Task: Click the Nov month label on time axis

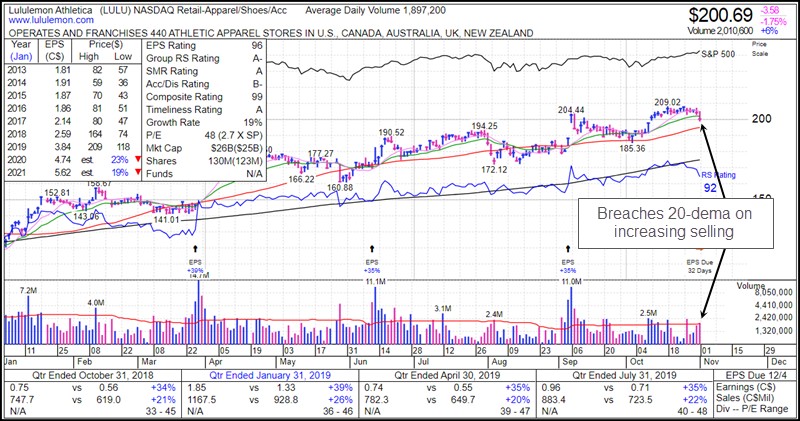Action: point(711,361)
